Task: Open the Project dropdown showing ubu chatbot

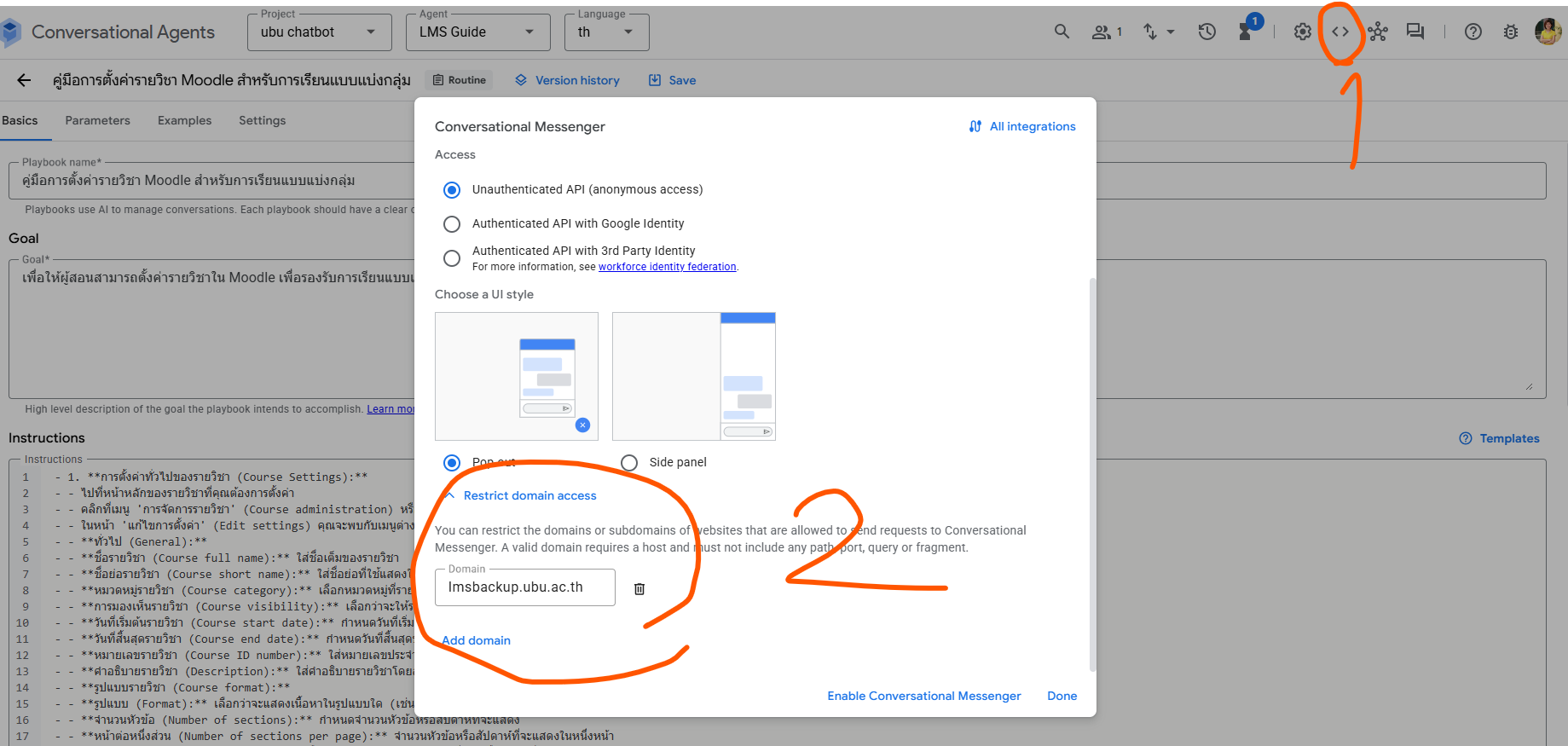Action: pyautogui.click(x=319, y=32)
